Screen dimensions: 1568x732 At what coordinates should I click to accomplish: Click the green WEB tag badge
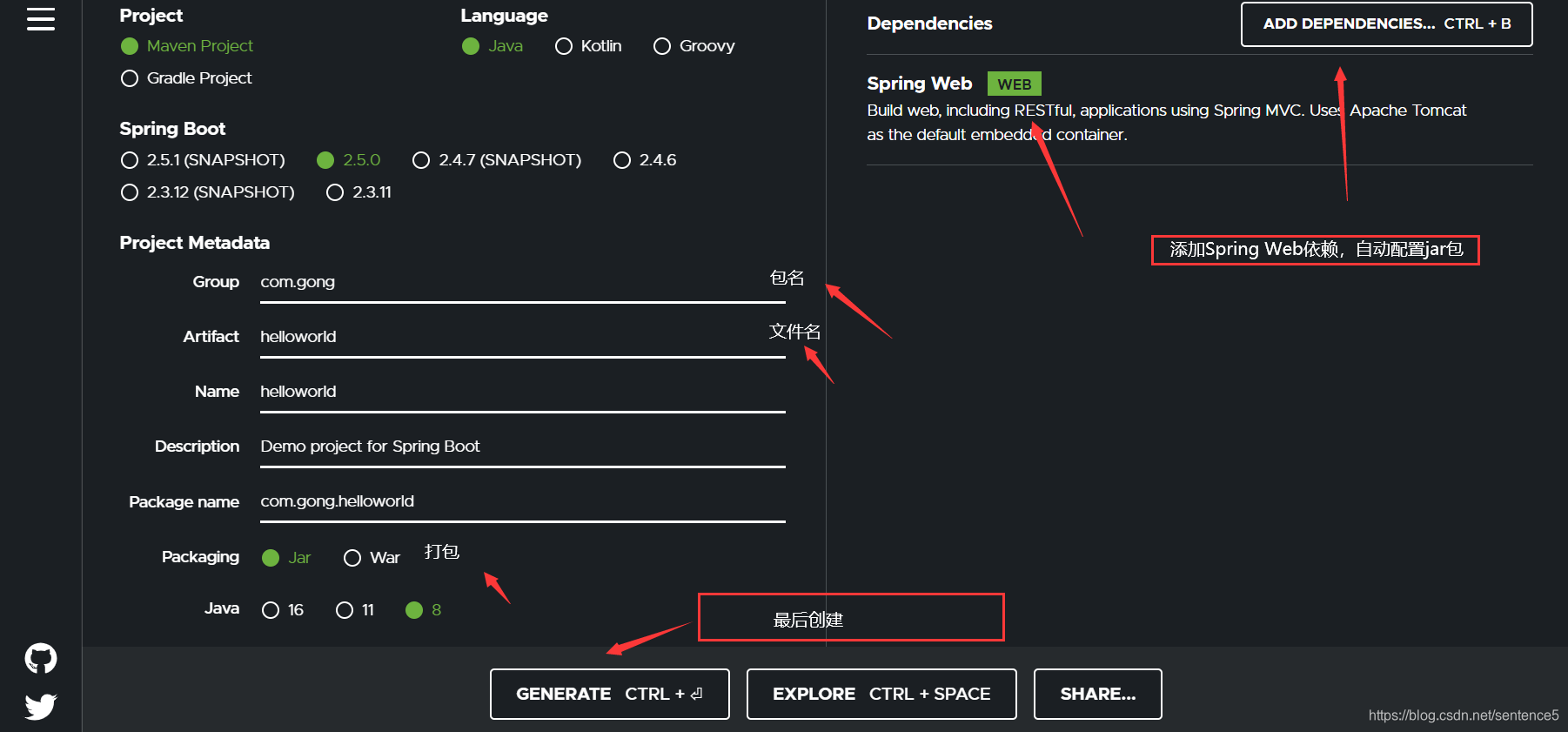1015,84
